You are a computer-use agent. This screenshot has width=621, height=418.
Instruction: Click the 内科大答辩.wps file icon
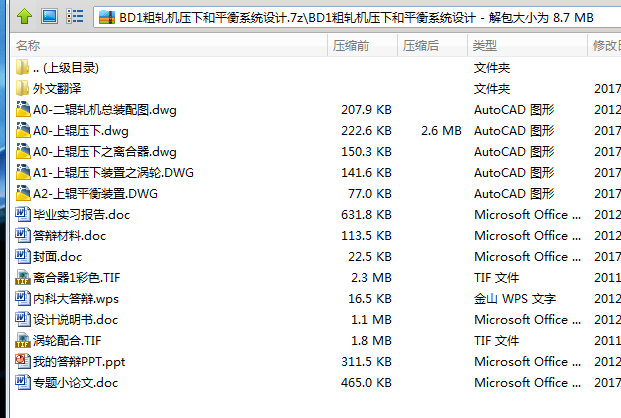(24, 298)
